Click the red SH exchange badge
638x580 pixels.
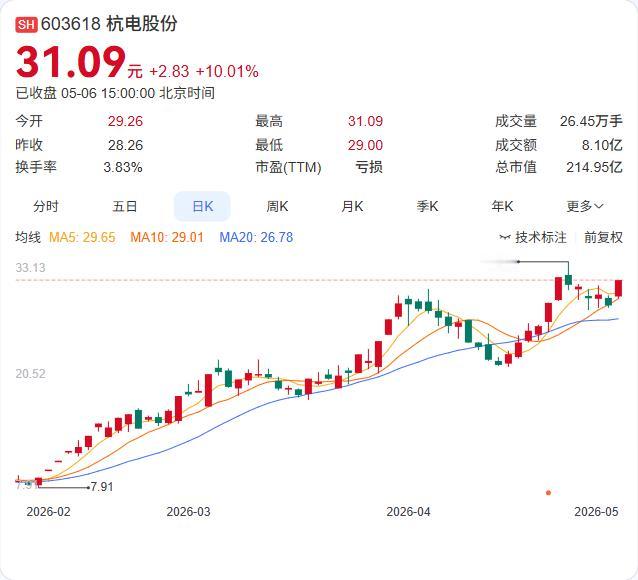tap(26, 24)
